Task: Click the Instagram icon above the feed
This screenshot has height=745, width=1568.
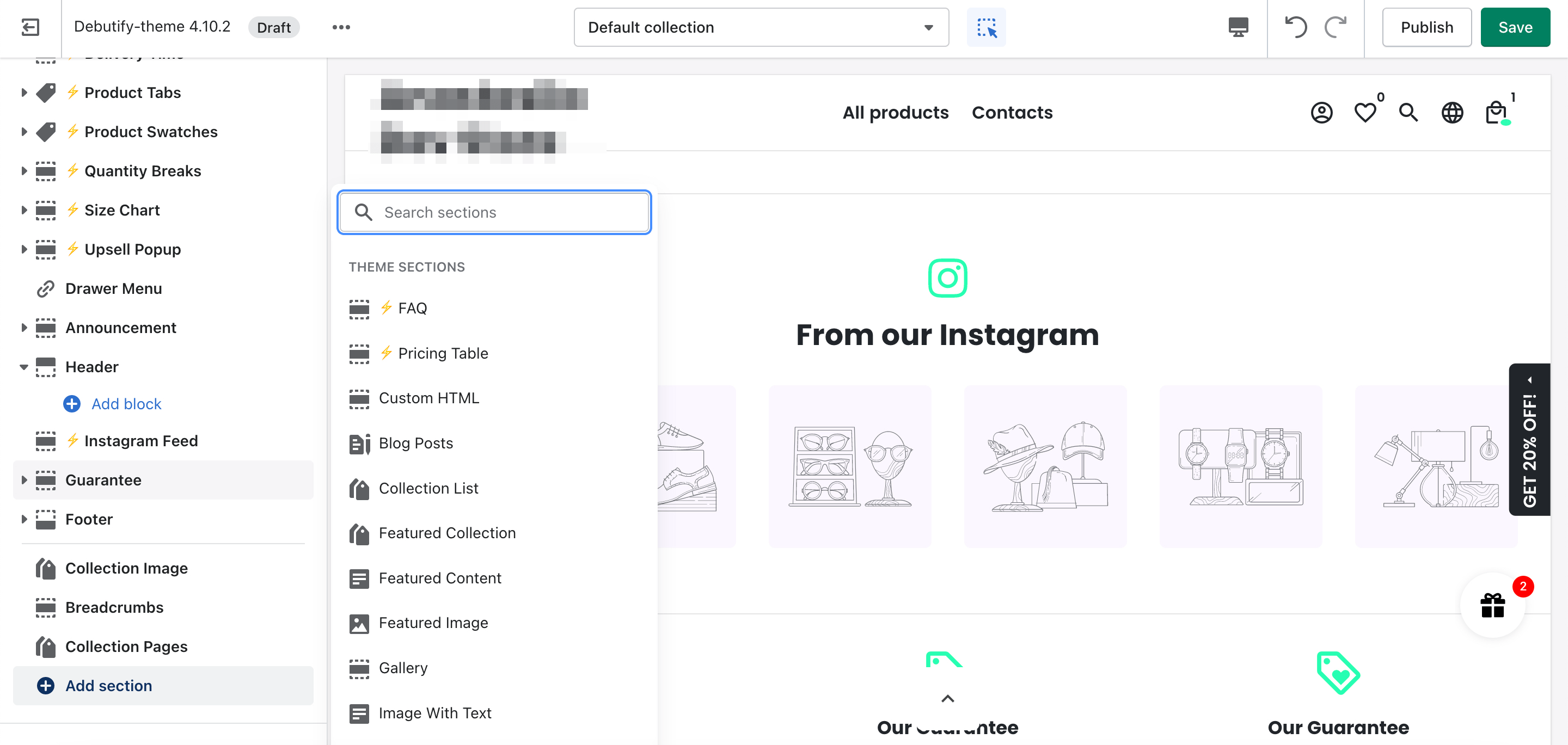Action: pyautogui.click(x=947, y=278)
